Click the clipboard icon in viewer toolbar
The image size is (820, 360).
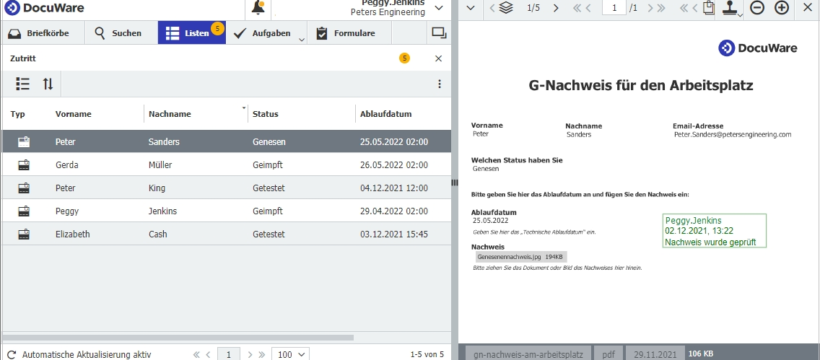pyautogui.click(x=708, y=8)
